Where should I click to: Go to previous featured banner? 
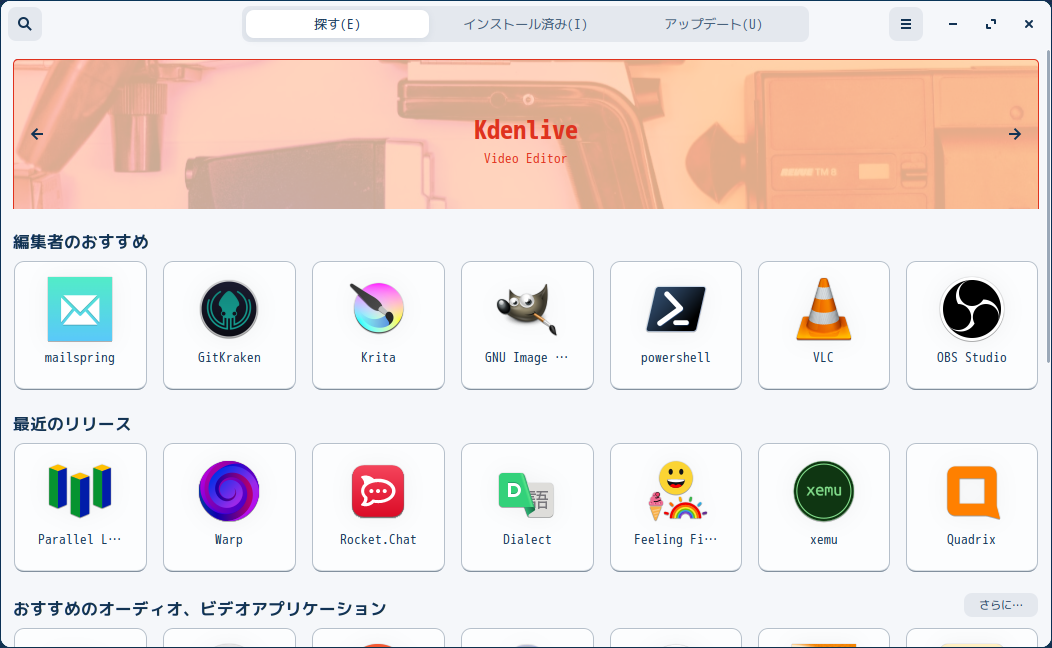37,134
